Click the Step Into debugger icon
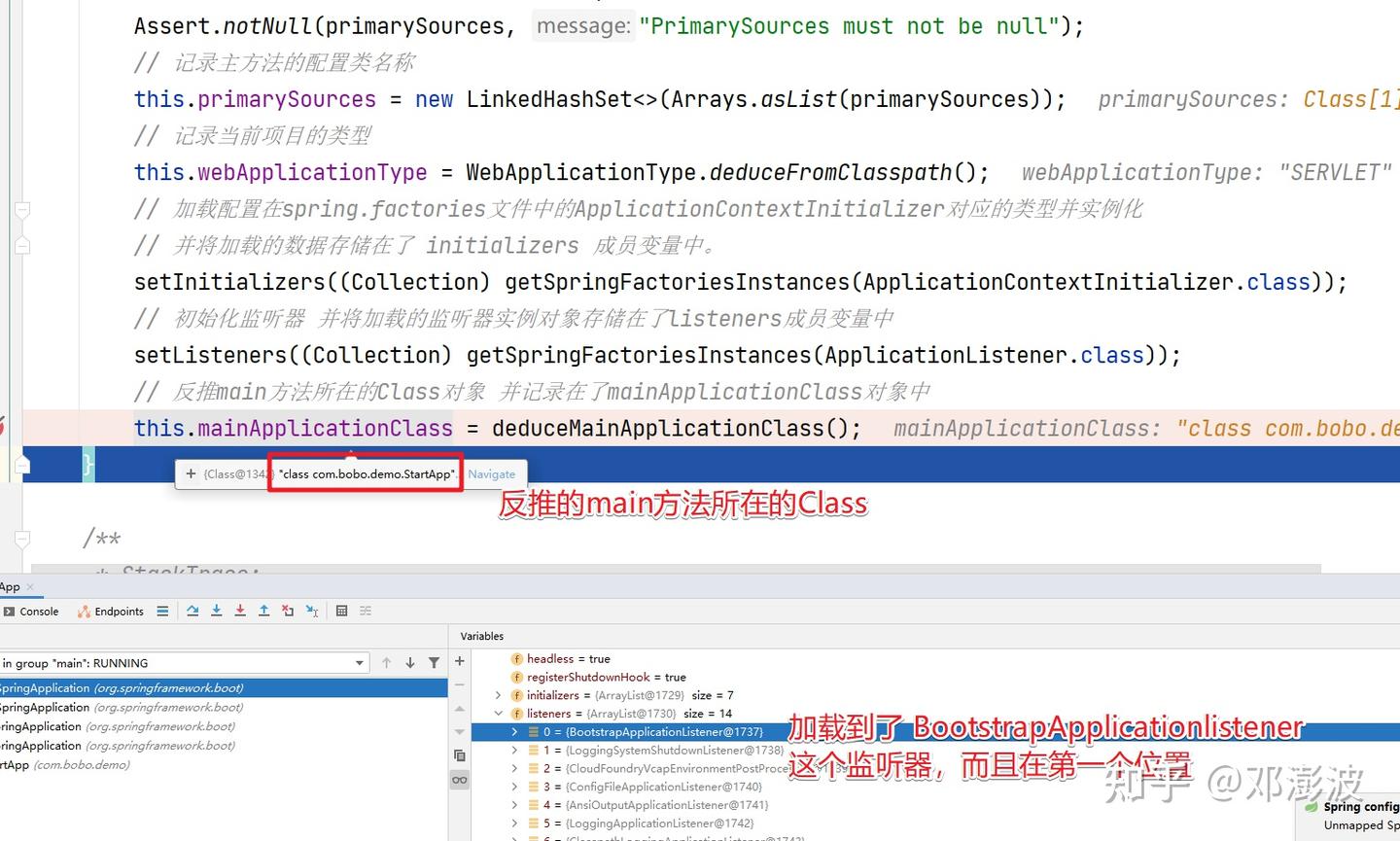The image size is (1400, 841). click(217, 611)
